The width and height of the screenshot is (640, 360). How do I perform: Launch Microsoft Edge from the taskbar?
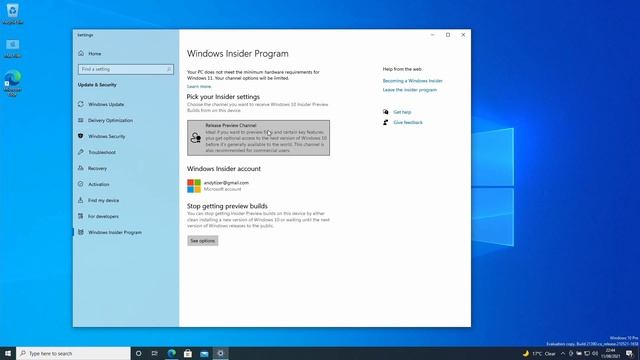pos(171,353)
